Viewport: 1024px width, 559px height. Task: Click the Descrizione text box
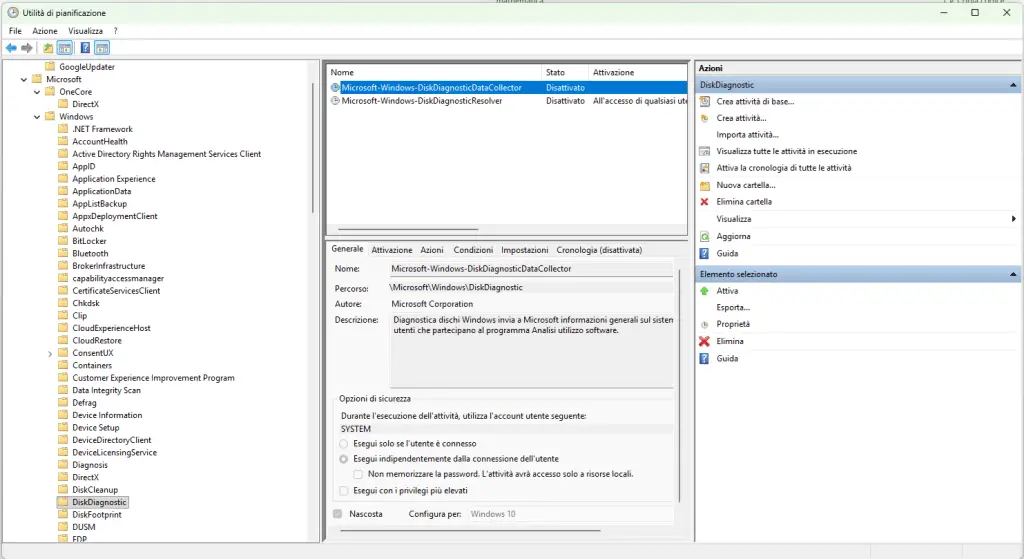531,351
